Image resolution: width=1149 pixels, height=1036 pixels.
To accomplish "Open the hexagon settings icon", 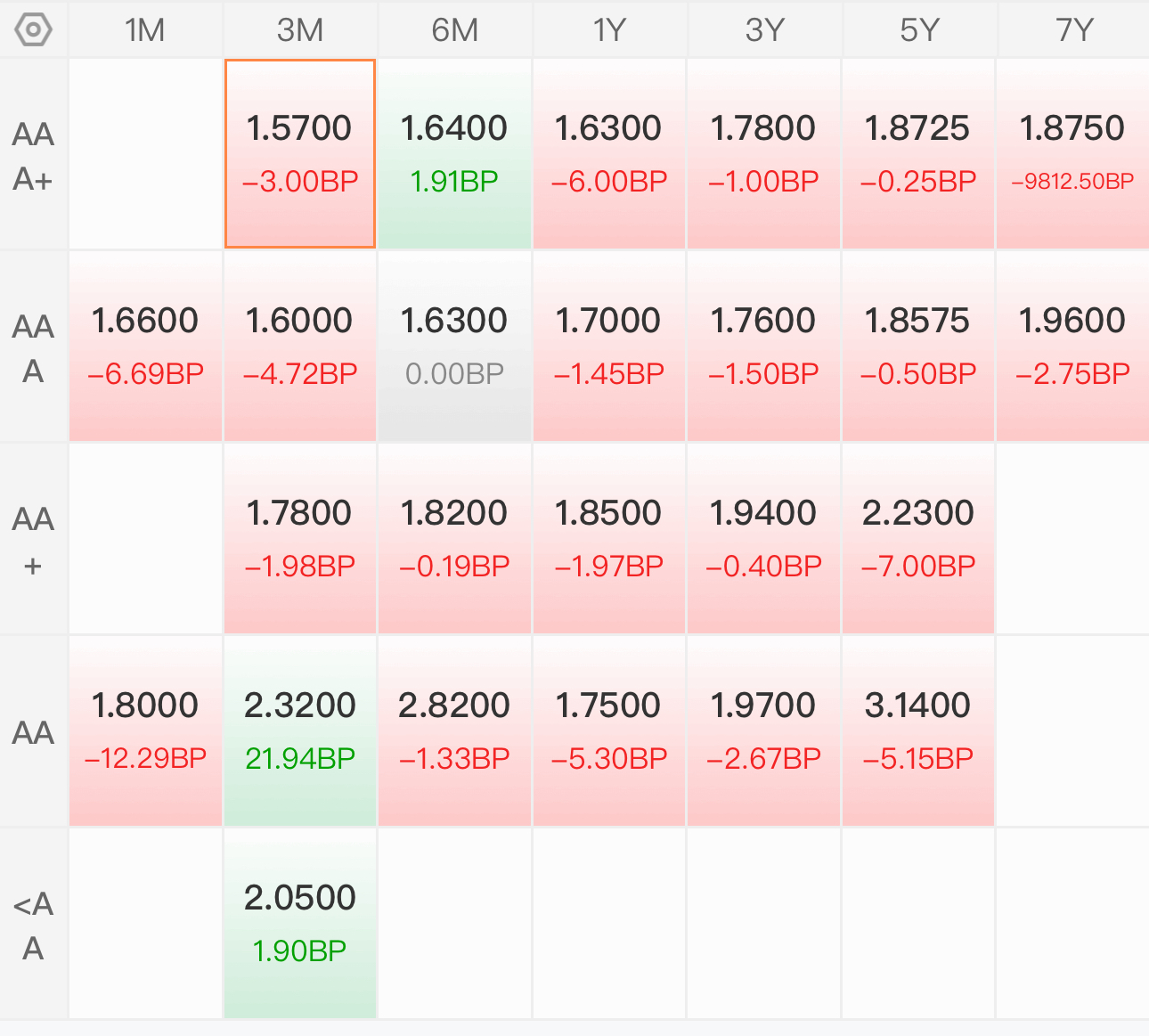I will coord(34,30).
